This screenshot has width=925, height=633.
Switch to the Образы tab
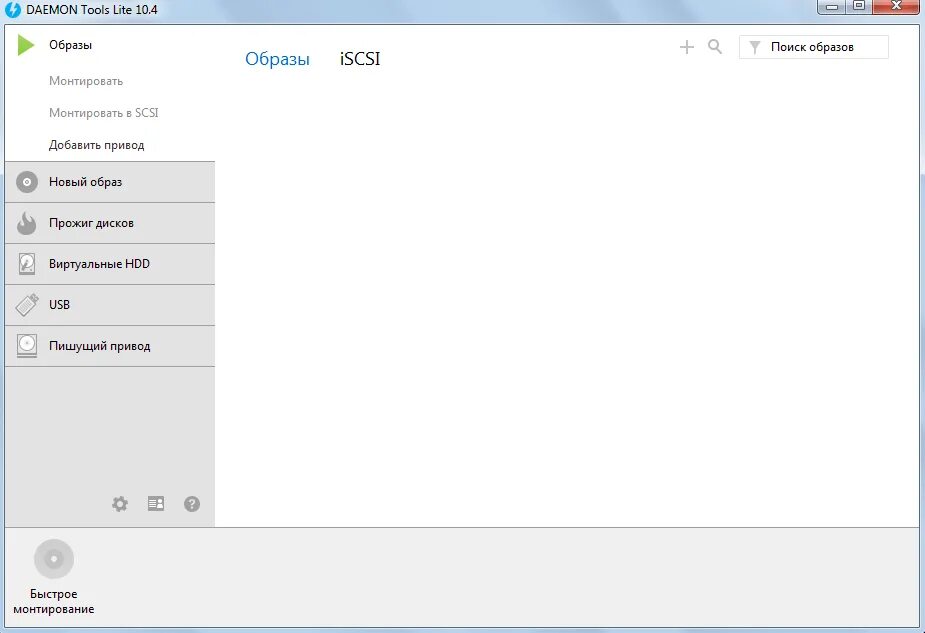(277, 59)
